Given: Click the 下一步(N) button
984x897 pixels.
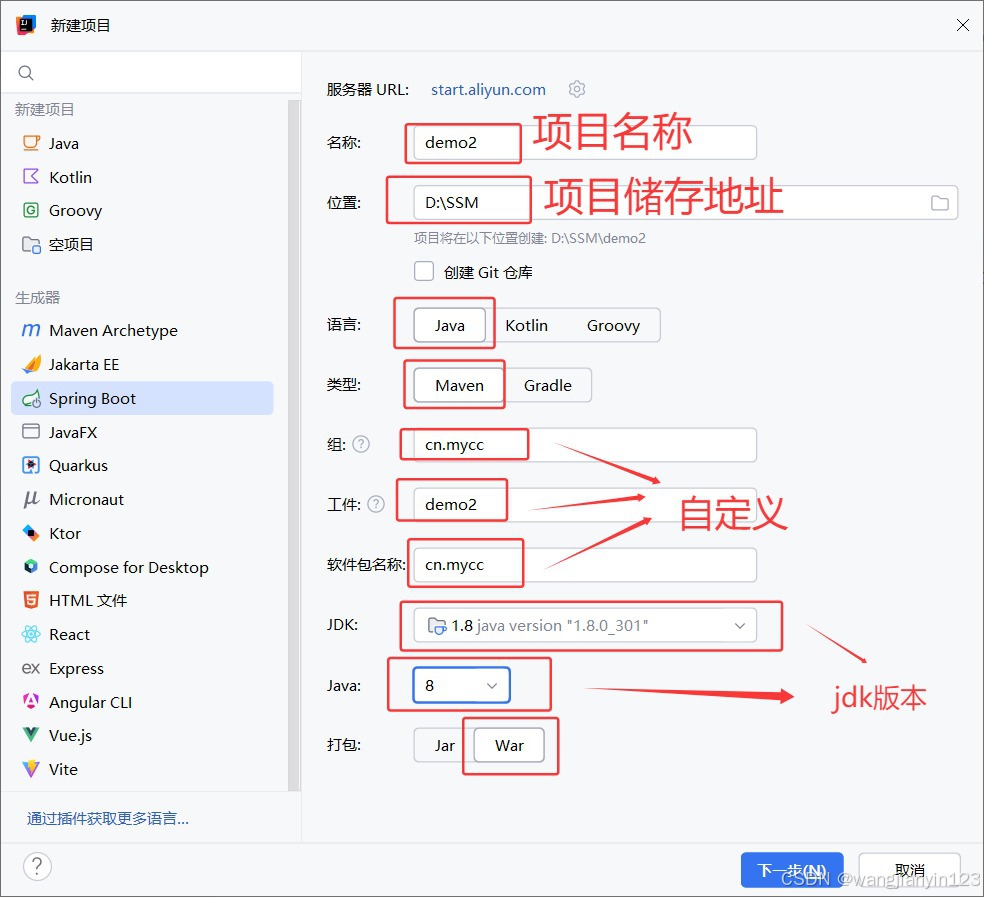Looking at the screenshot, I should pos(792,870).
